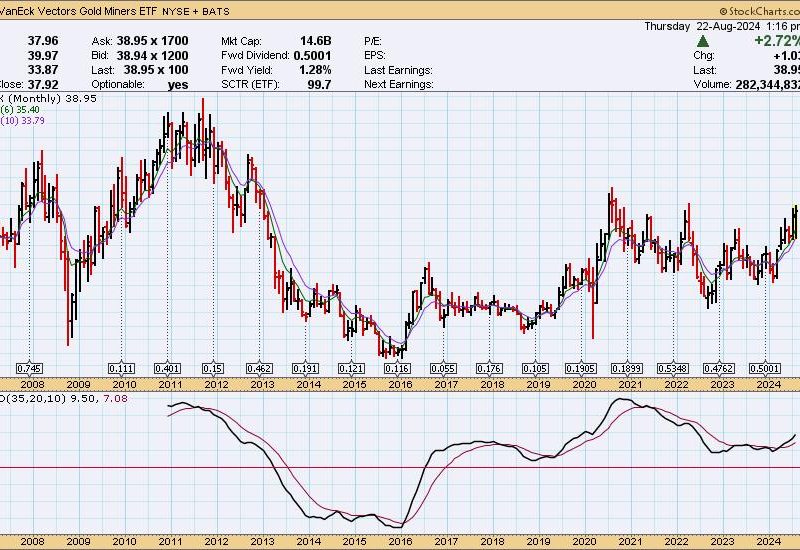
Task: Select the value 37.96 in the quote header
Action: point(43,41)
